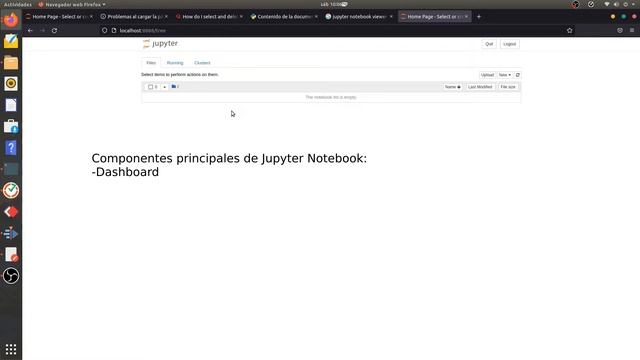The width and height of the screenshot is (640, 360).
Task: Click the root folder breadcrumb icon
Action: (174, 87)
